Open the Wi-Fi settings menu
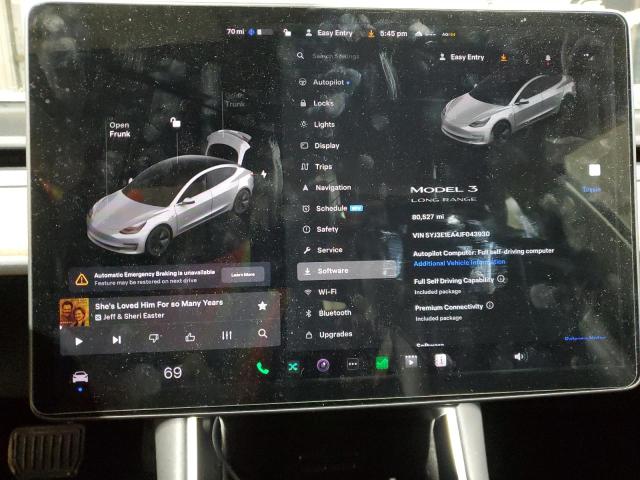640x480 pixels. point(321,292)
